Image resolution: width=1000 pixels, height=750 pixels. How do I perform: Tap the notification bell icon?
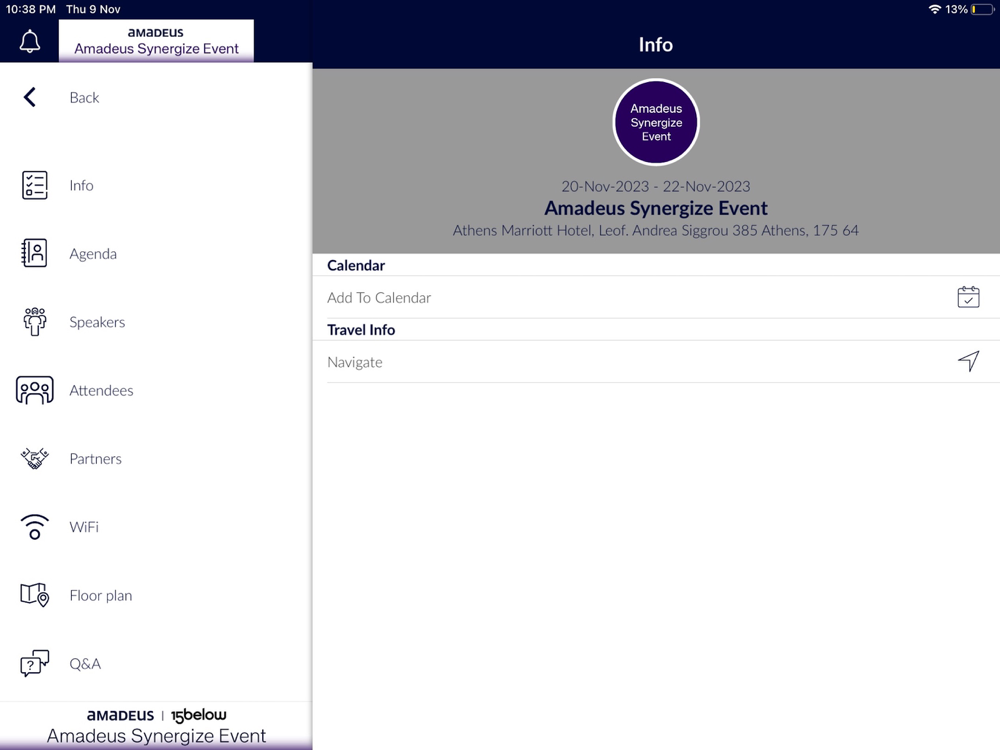tap(29, 41)
